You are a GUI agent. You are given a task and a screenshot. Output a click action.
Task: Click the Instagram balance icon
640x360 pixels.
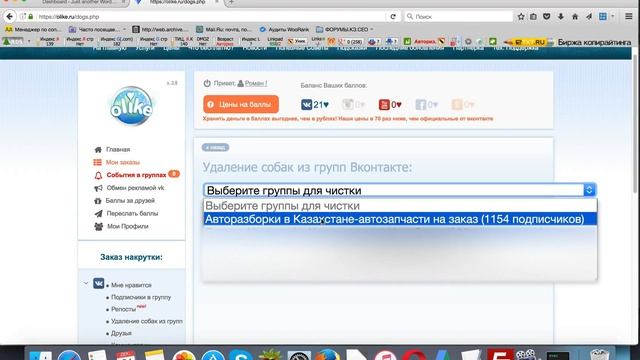pos(347,104)
